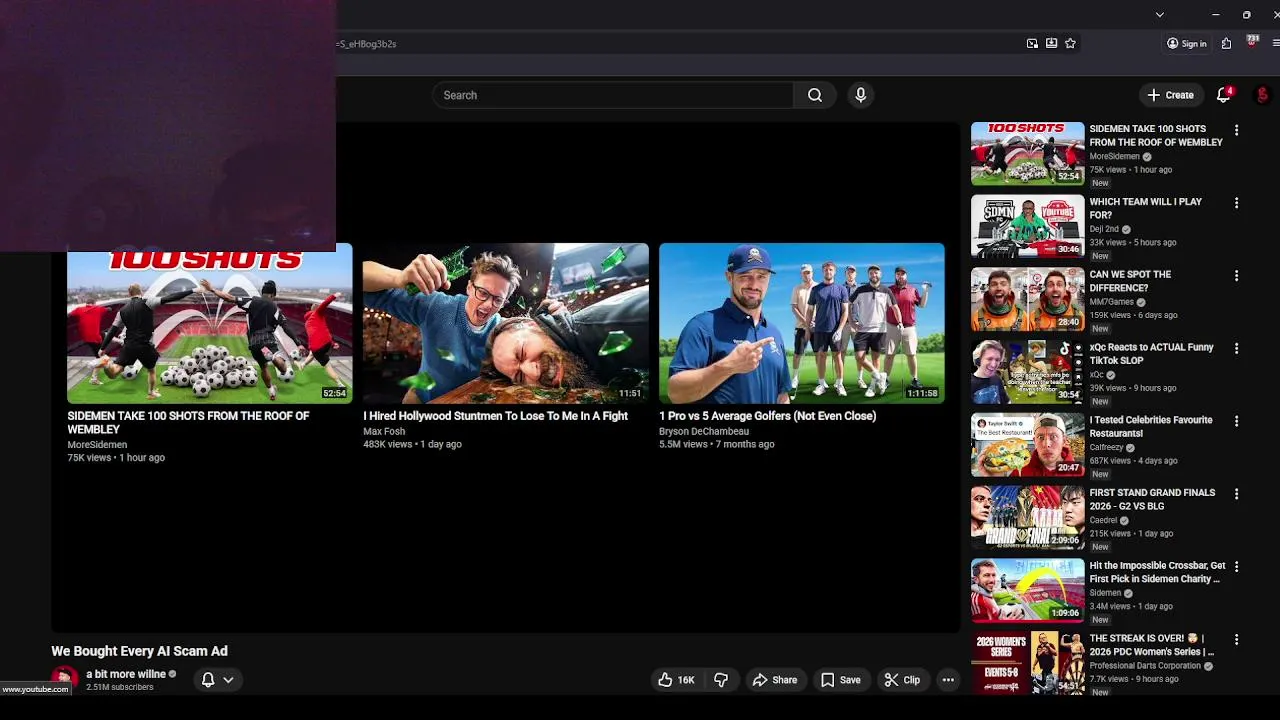Click title 1 Pro vs 5 Average Golfers

pos(768,416)
